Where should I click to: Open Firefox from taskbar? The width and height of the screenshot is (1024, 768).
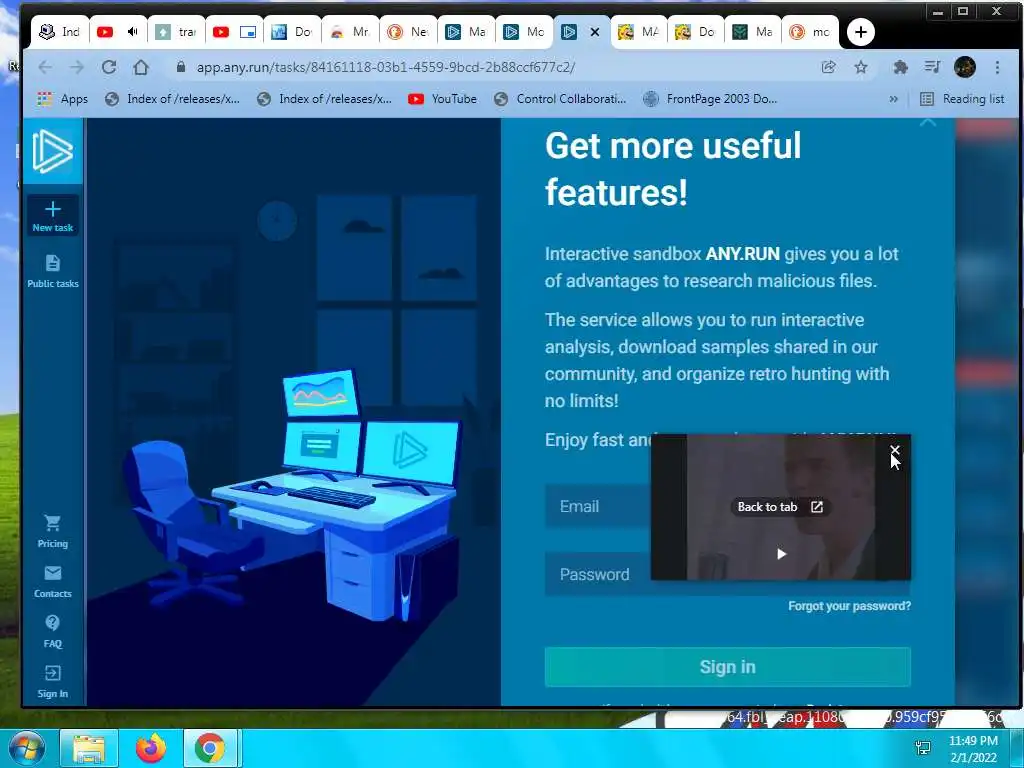[x=151, y=748]
